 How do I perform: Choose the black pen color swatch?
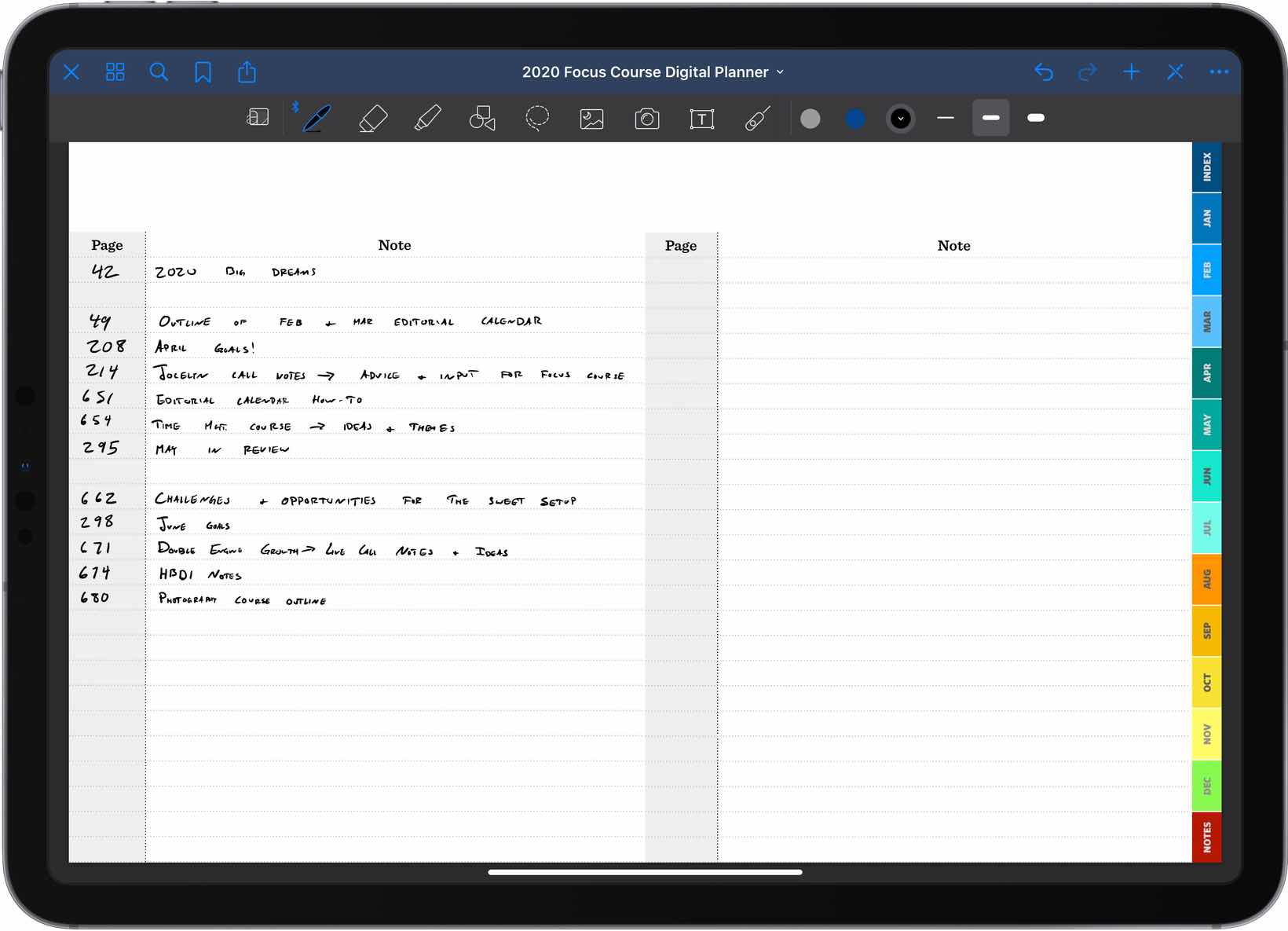901,119
